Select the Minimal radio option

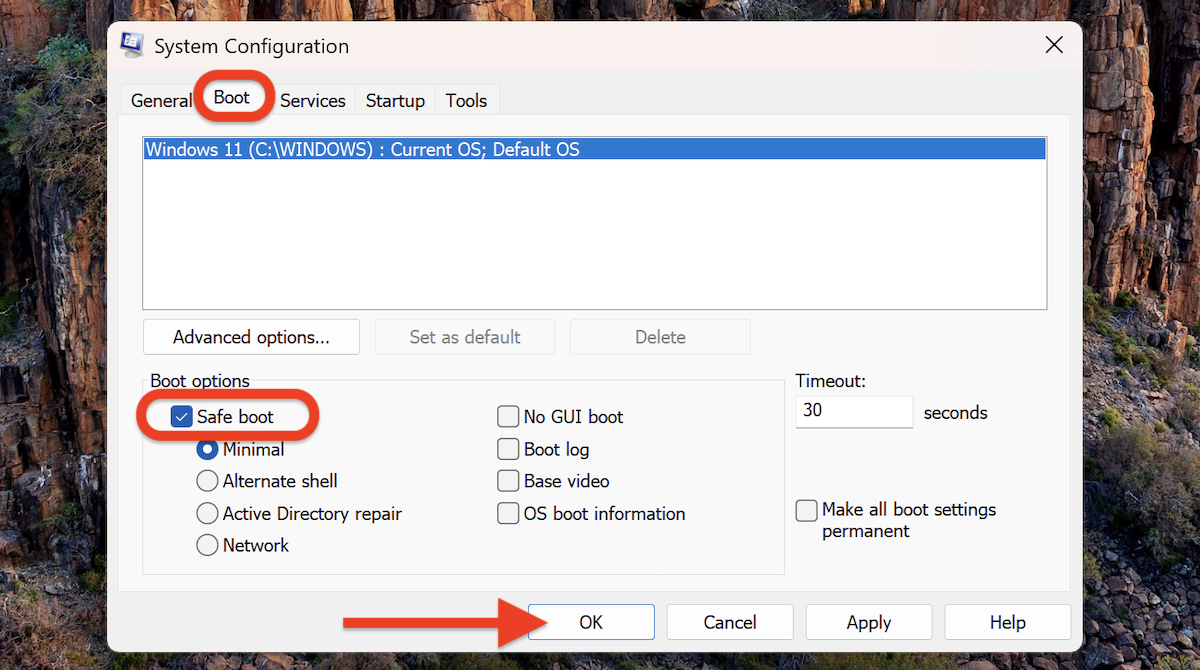pyautogui.click(x=207, y=449)
